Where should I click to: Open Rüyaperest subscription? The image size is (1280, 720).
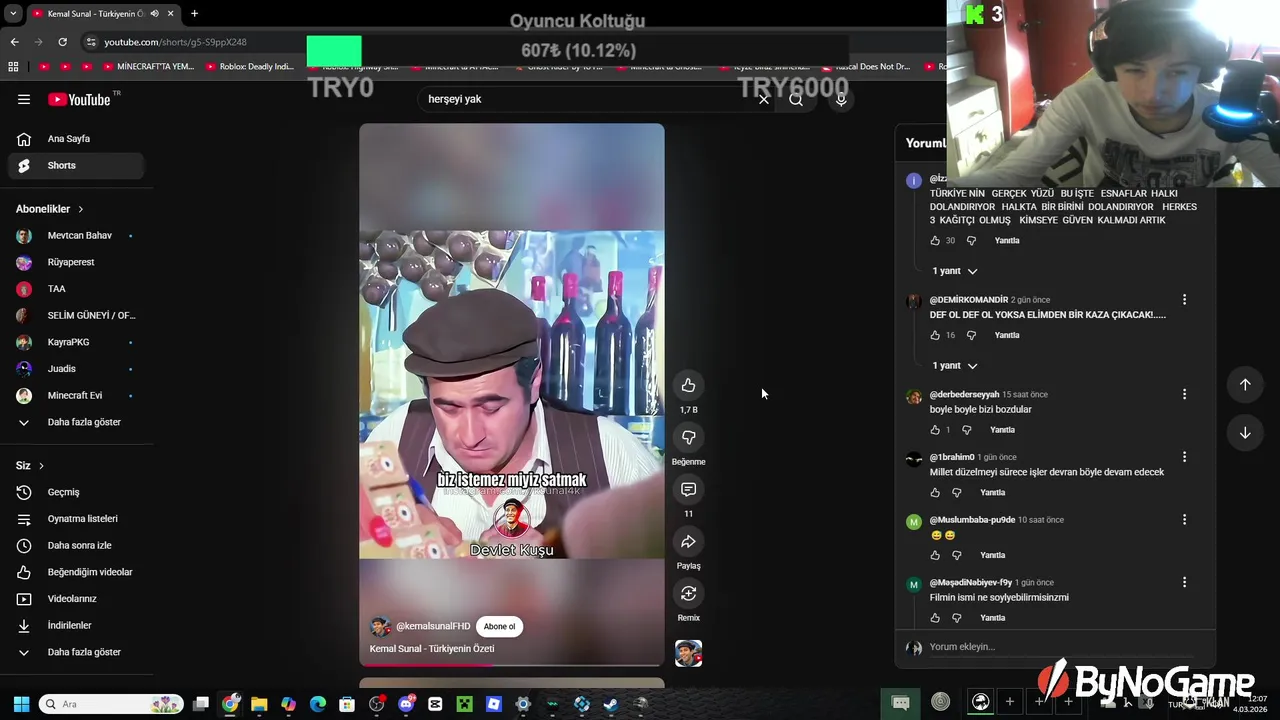(76, 262)
